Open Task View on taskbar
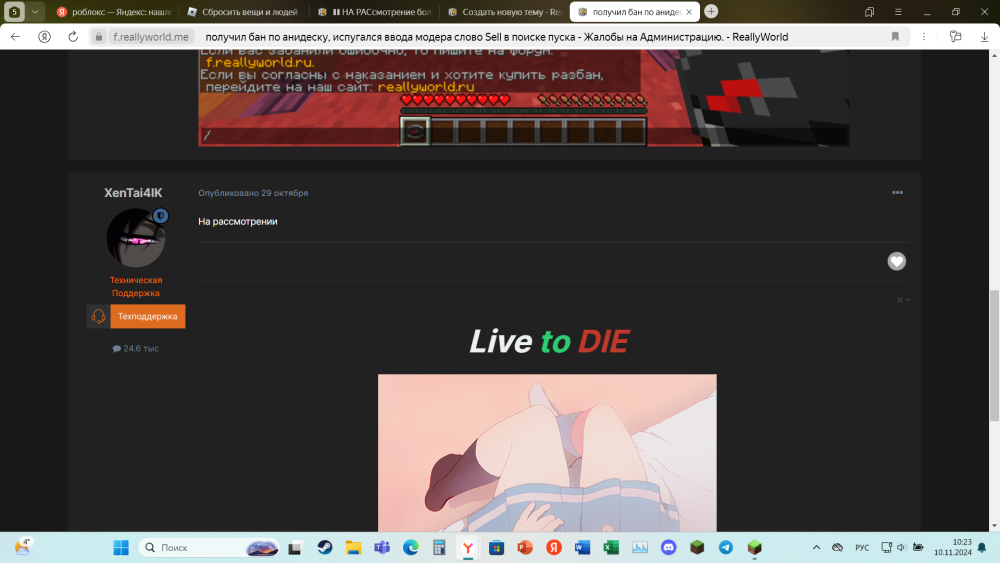The width and height of the screenshot is (1000, 563). coord(295,547)
